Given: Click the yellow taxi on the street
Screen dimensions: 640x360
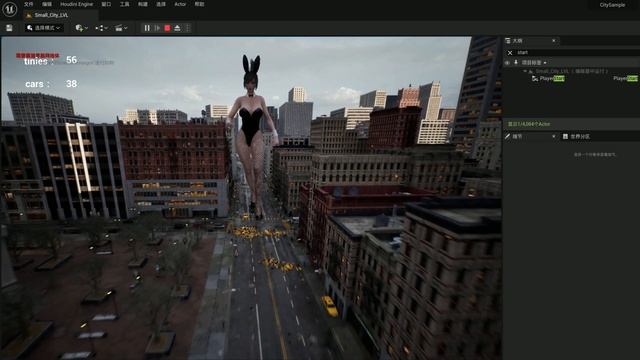Looking at the screenshot, I should click(329, 306).
